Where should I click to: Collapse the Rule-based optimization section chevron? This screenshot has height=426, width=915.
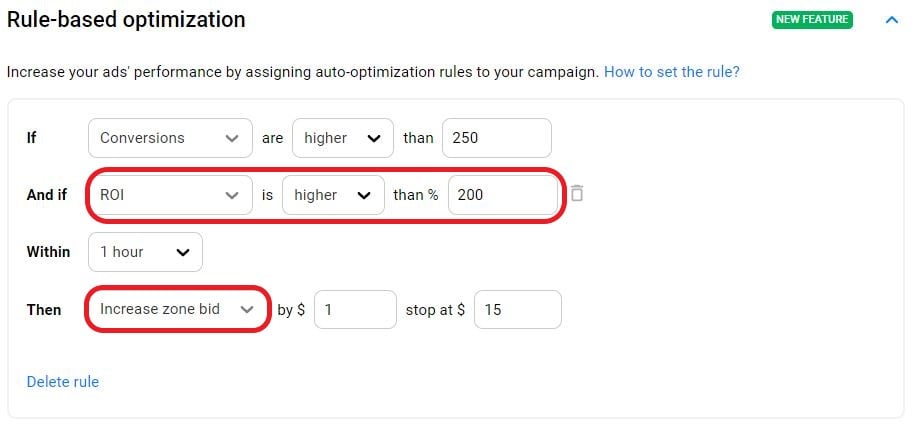pyautogui.click(x=892, y=20)
